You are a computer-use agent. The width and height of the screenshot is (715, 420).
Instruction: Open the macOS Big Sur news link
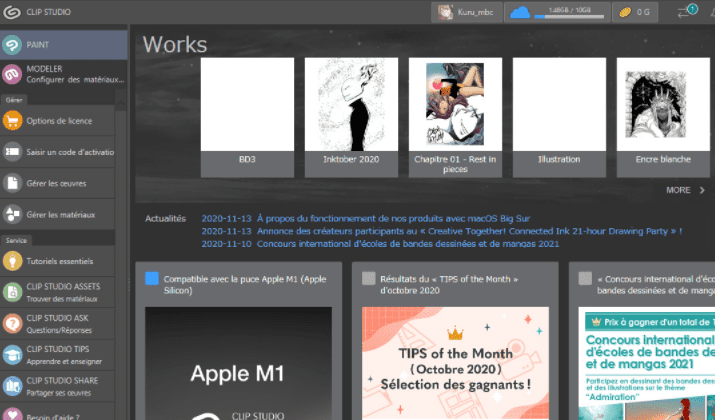(393, 218)
